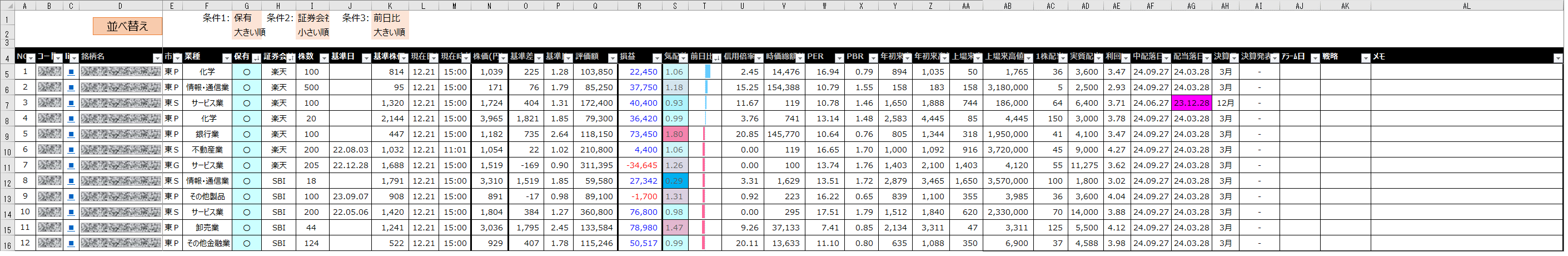Click the 並べ替え sort button
The height and width of the screenshot is (256, 1568).
127,26
